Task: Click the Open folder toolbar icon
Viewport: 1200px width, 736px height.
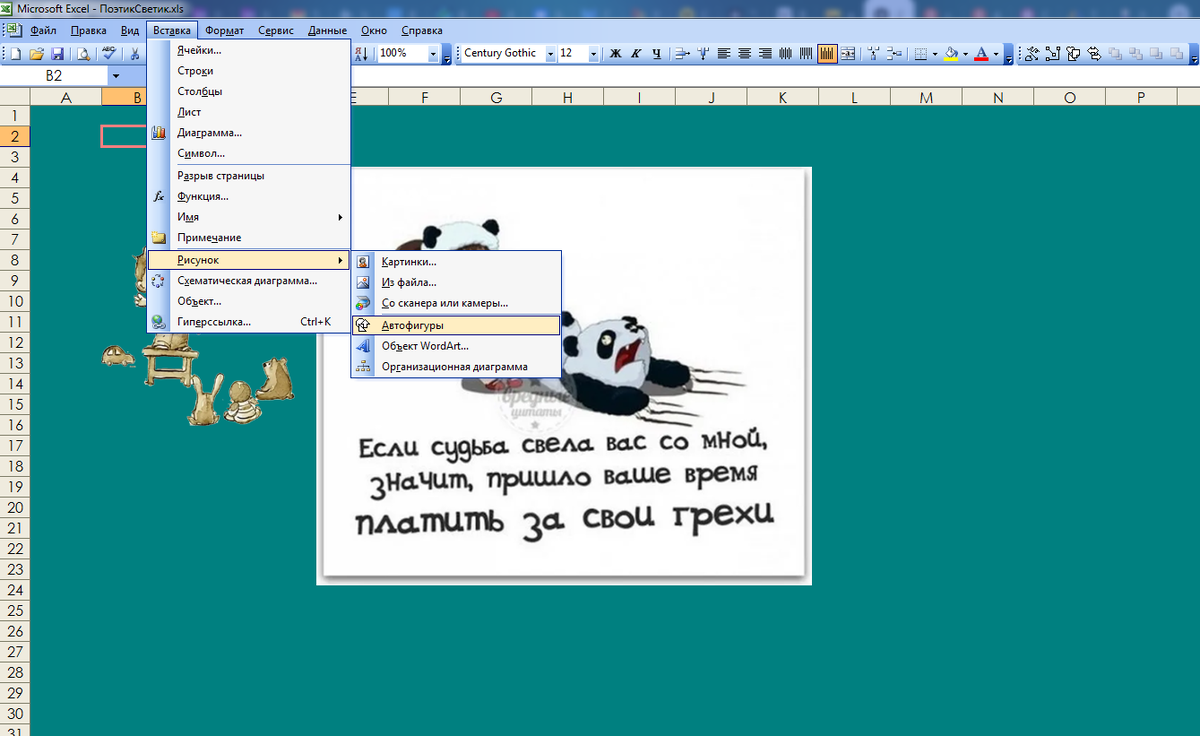Action: 36,53
